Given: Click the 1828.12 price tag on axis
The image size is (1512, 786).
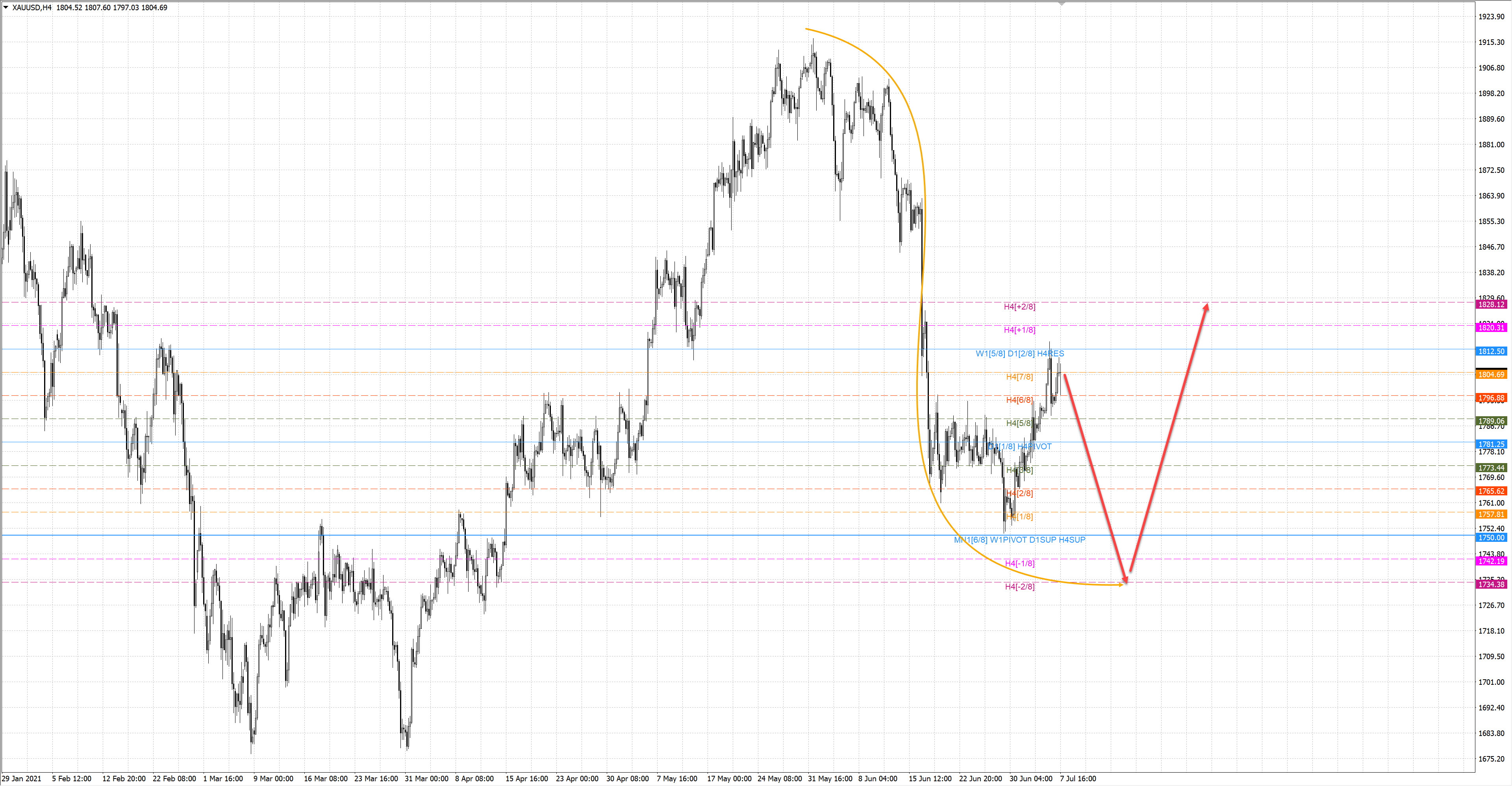Looking at the screenshot, I should [1491, 304].
